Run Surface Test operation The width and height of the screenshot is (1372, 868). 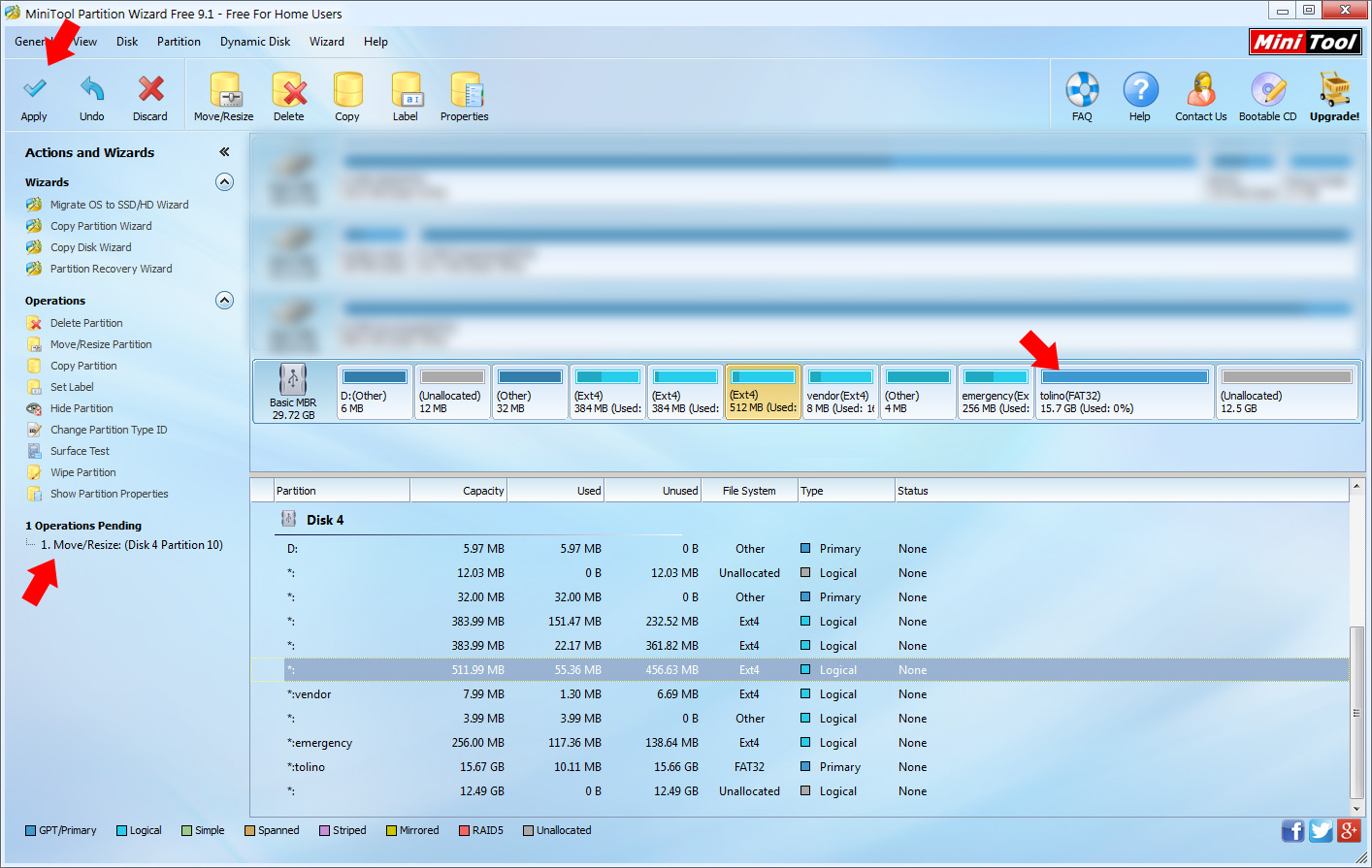(x=80, y=451)
